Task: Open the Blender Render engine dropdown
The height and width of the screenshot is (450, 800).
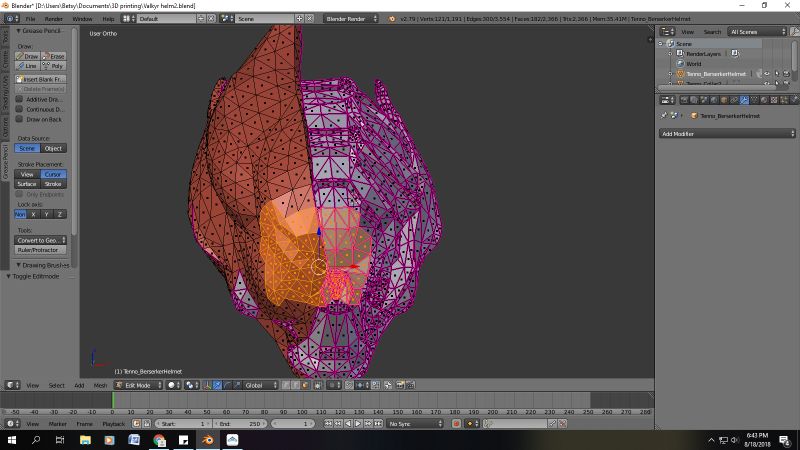Action: click(351, 18)
